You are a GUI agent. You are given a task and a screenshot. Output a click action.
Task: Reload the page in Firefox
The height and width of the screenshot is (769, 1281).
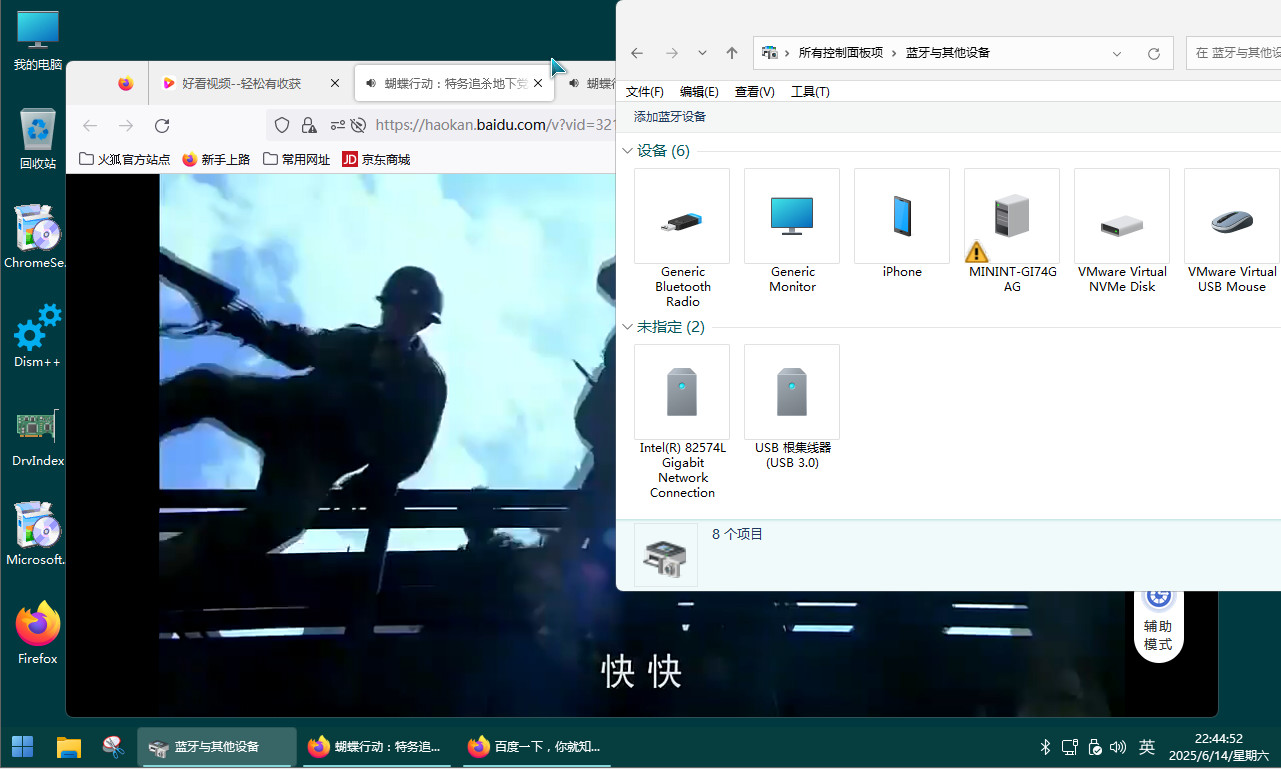coord(162,126)
